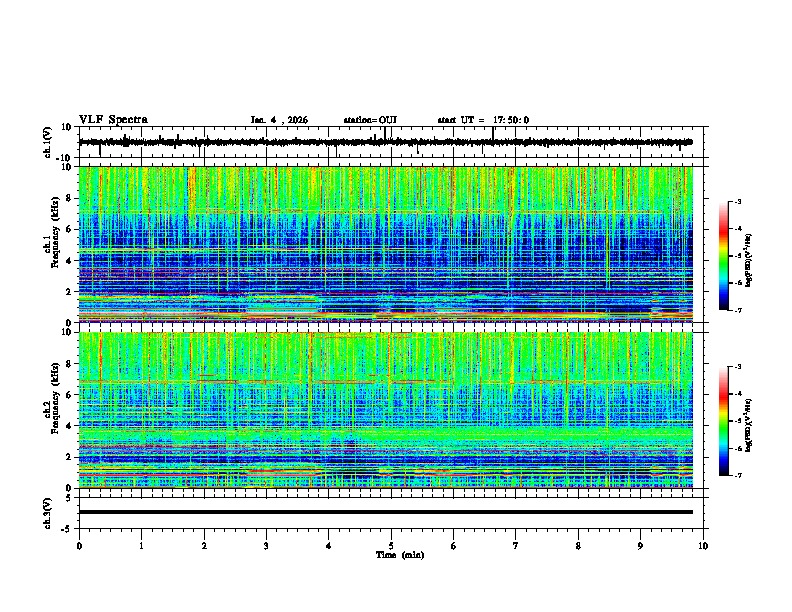Click time axis tick label 1
The image size is (792, 612).
(141, 546)
